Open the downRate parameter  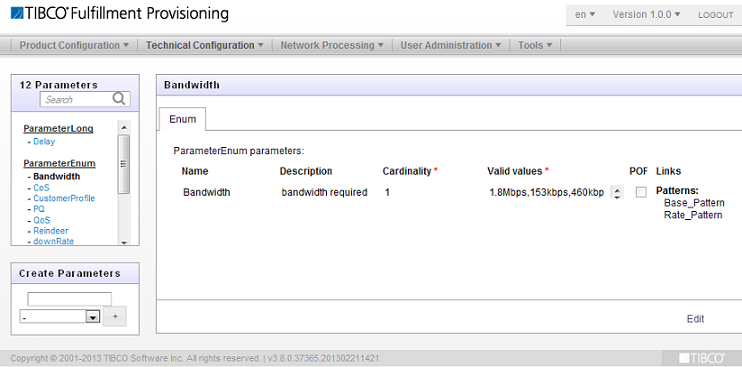click(53, 241)
